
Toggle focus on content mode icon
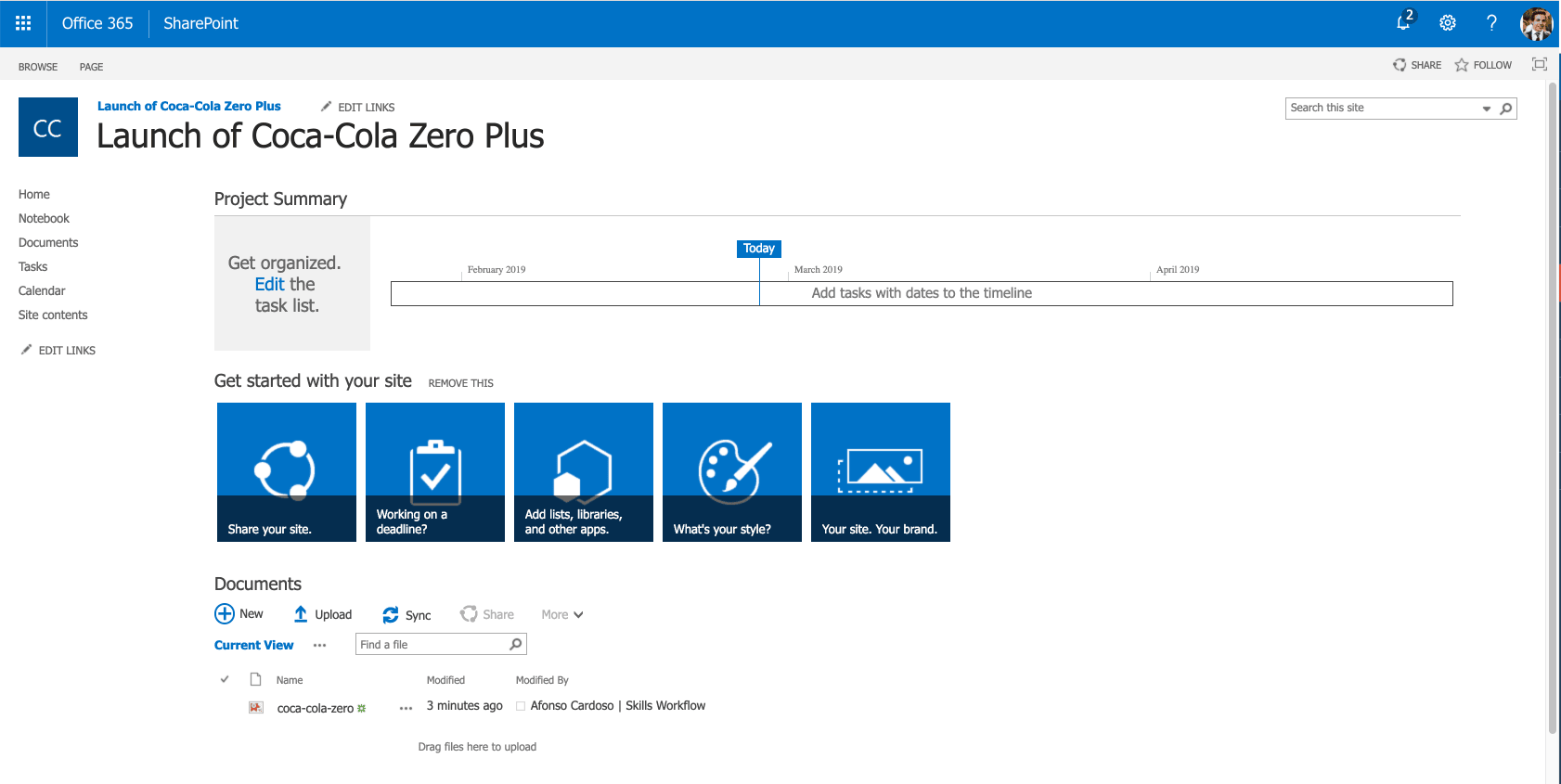(x=1539, y=64)
